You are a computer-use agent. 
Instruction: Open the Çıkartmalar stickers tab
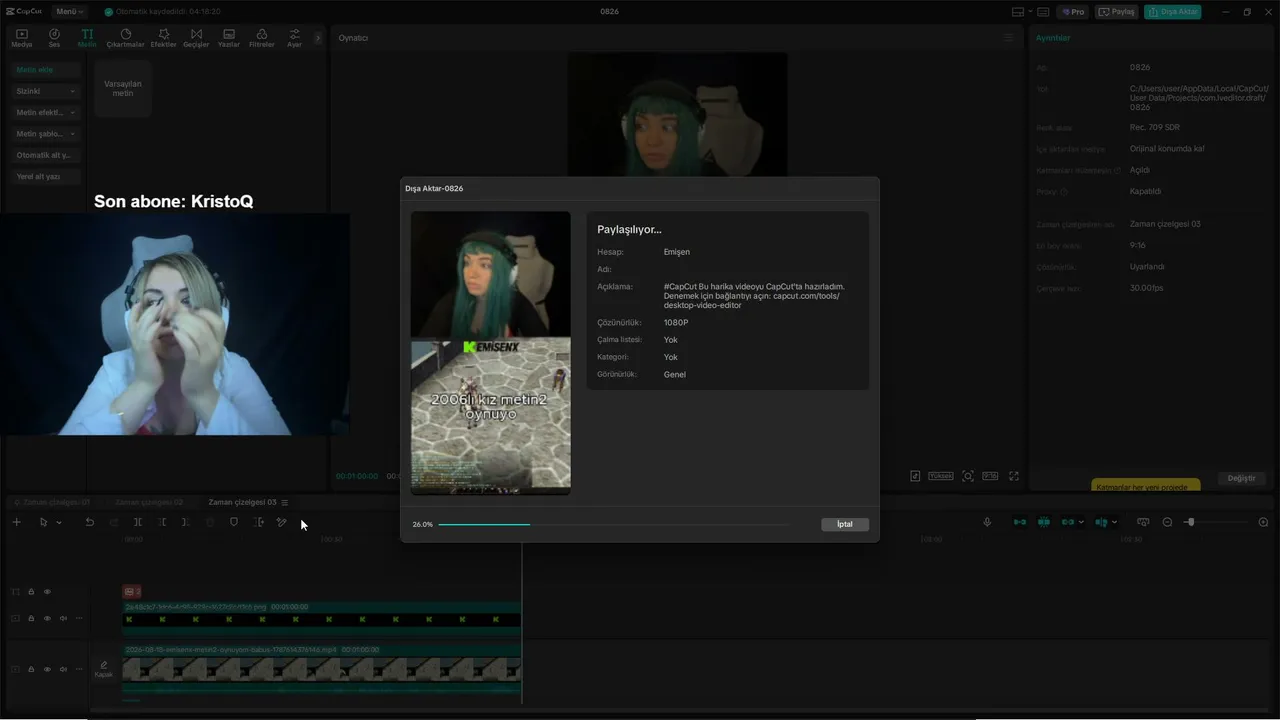(125, 38)
